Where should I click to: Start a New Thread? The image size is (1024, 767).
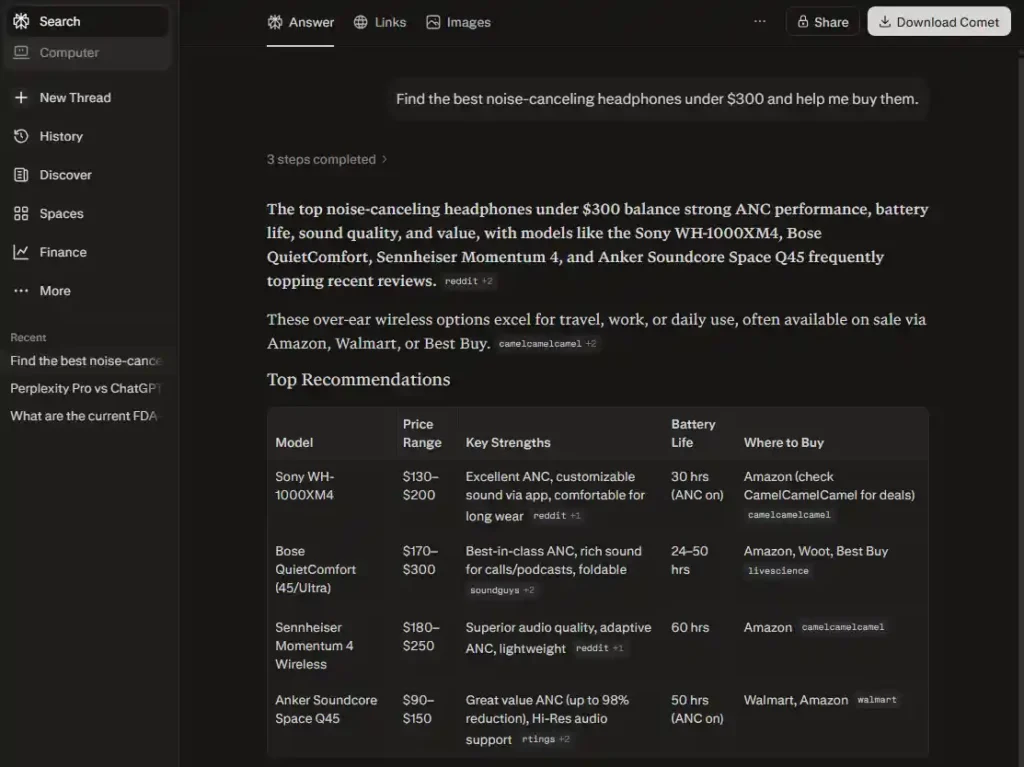coord(74,97)
